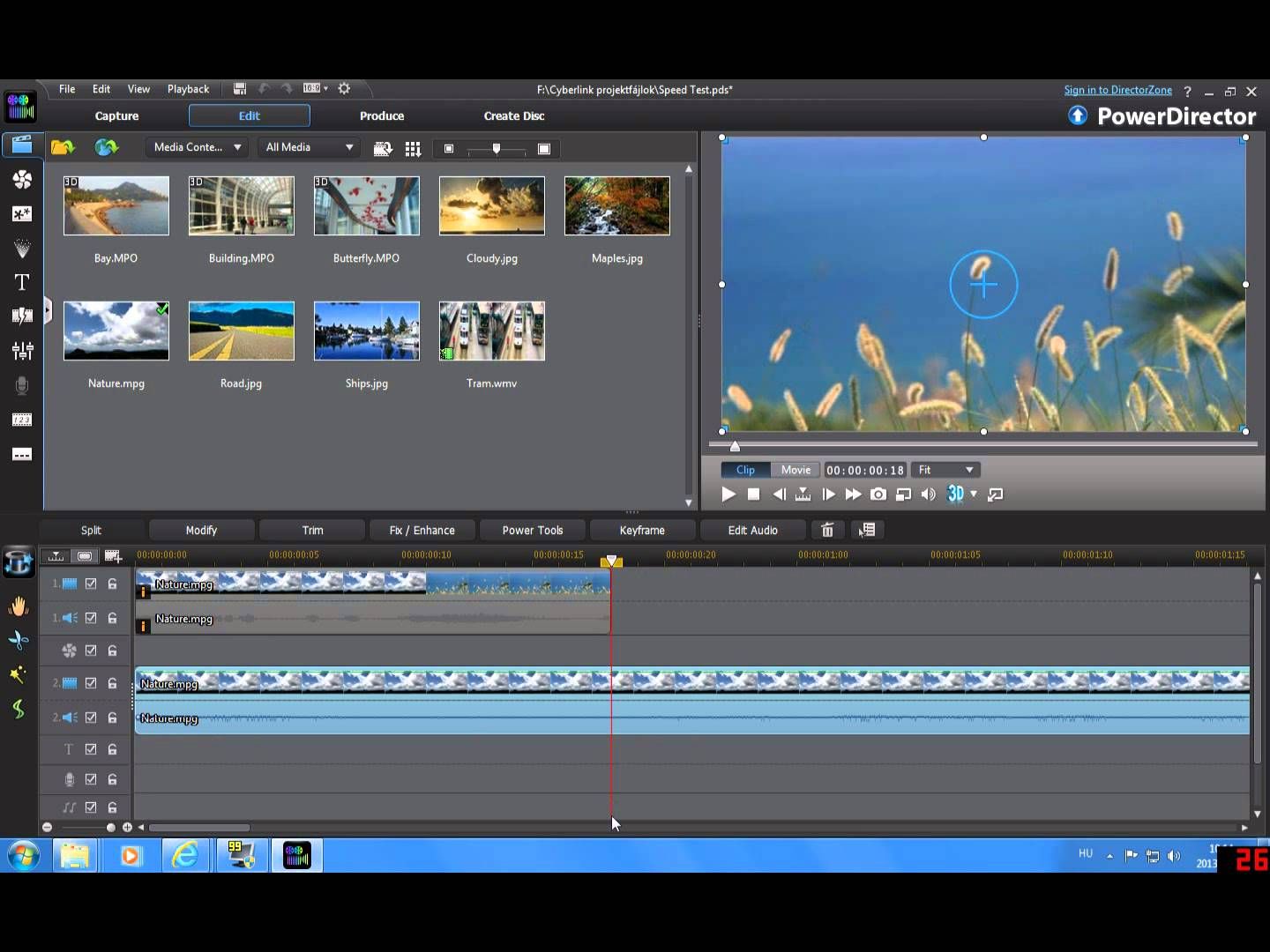Click the Power Tools button
The width and height of the screenshot is (1270, 952).
532,530
